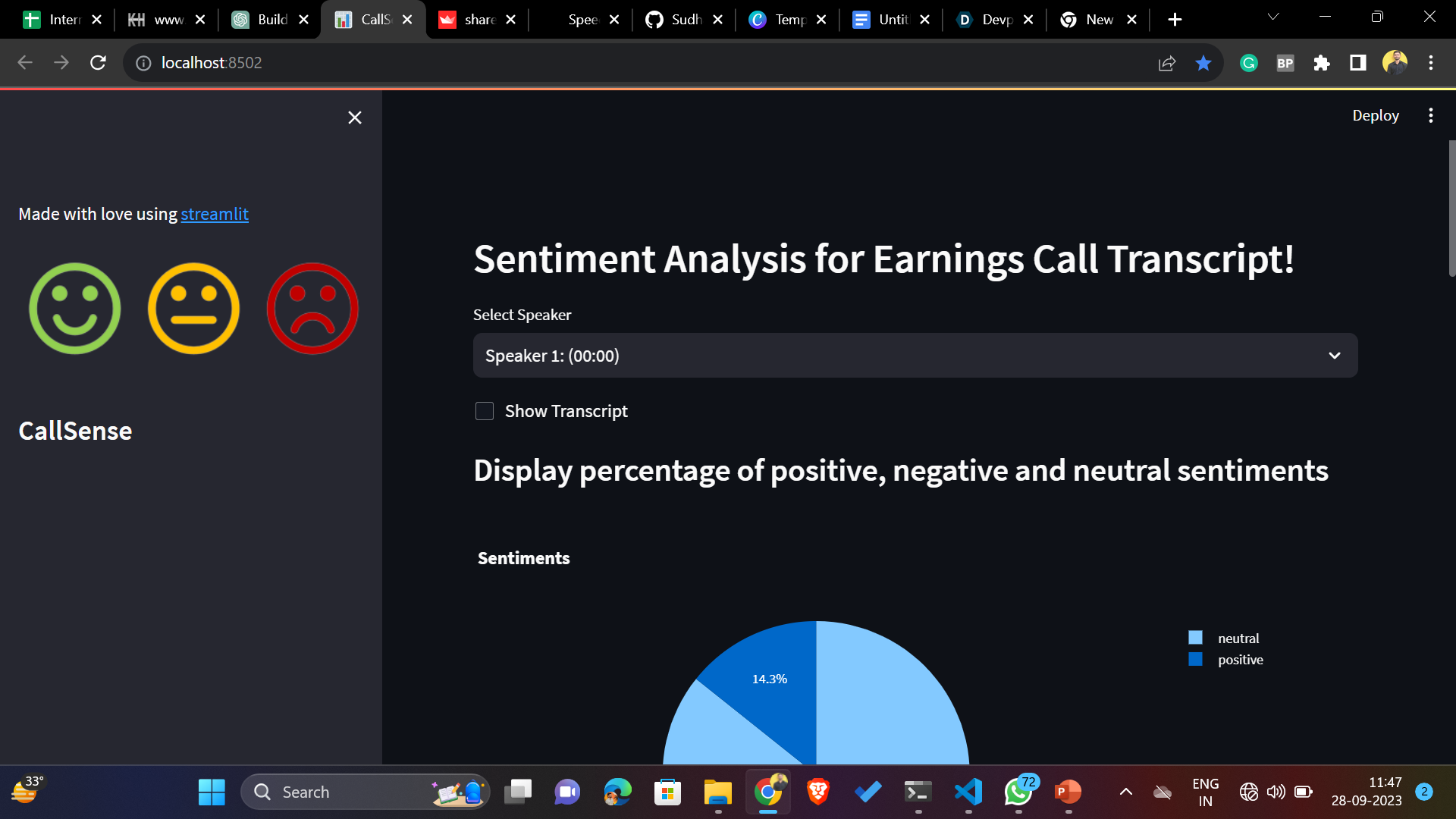
Task: Click the Deploy button
Action: 1375,115
